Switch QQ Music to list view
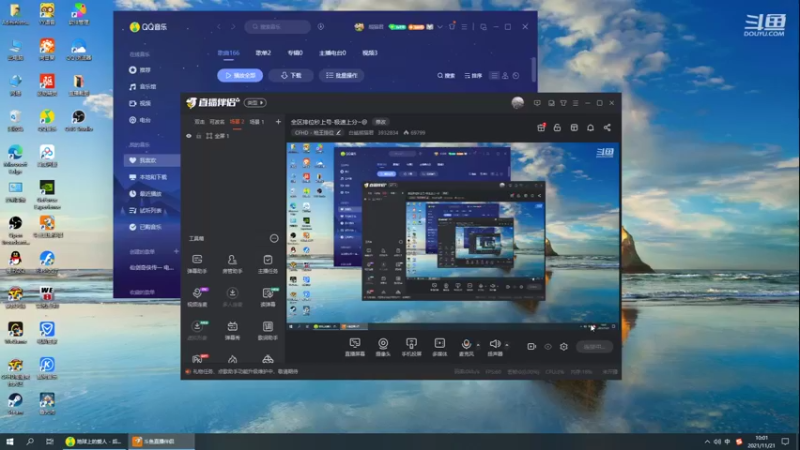This screenshot has height=450, width=800. pos(494,76)
